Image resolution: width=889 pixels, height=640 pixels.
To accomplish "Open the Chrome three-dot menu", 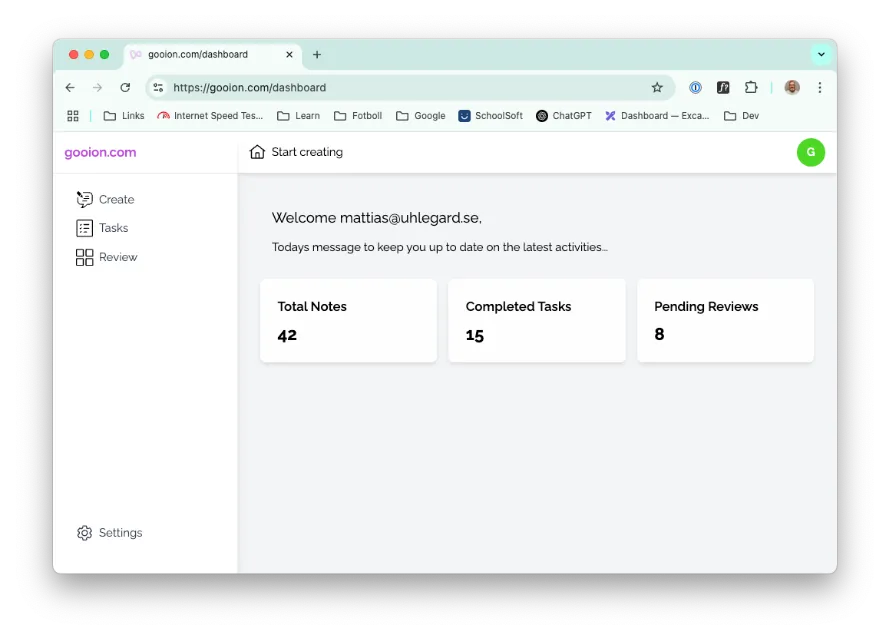I will tap(820, 87).
